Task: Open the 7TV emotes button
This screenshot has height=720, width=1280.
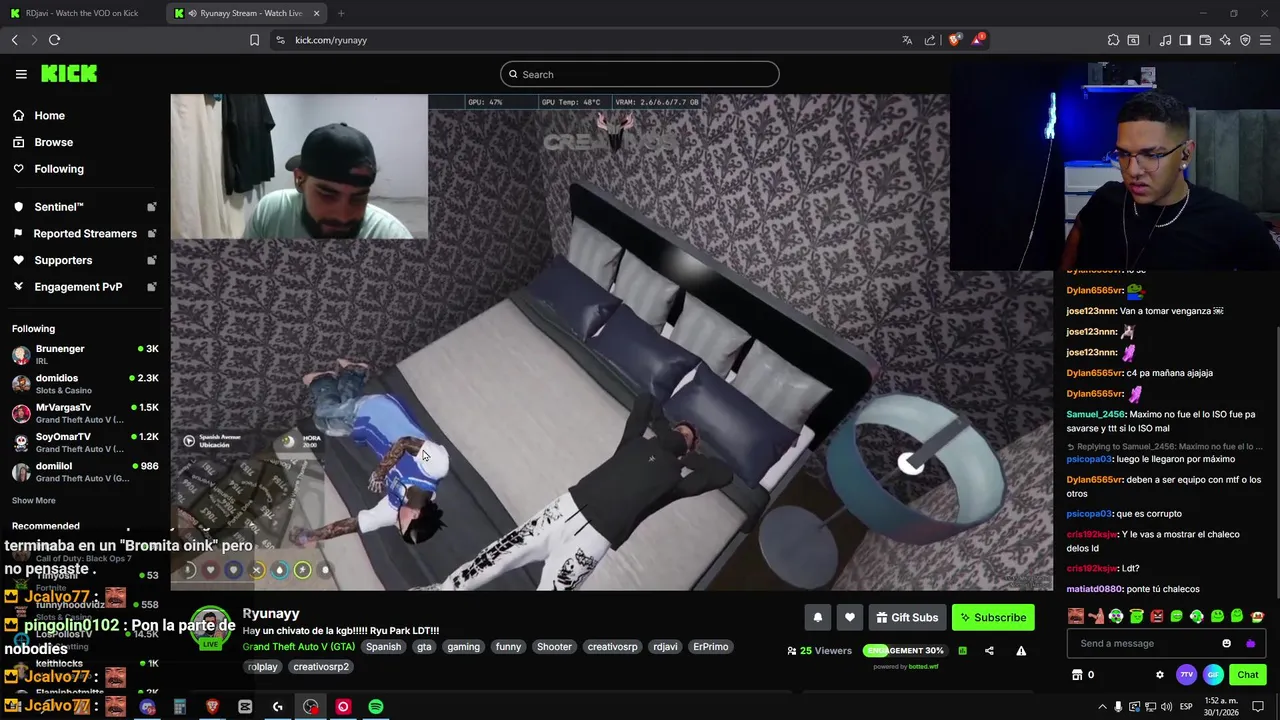Action: click(x=1186, y=675)
